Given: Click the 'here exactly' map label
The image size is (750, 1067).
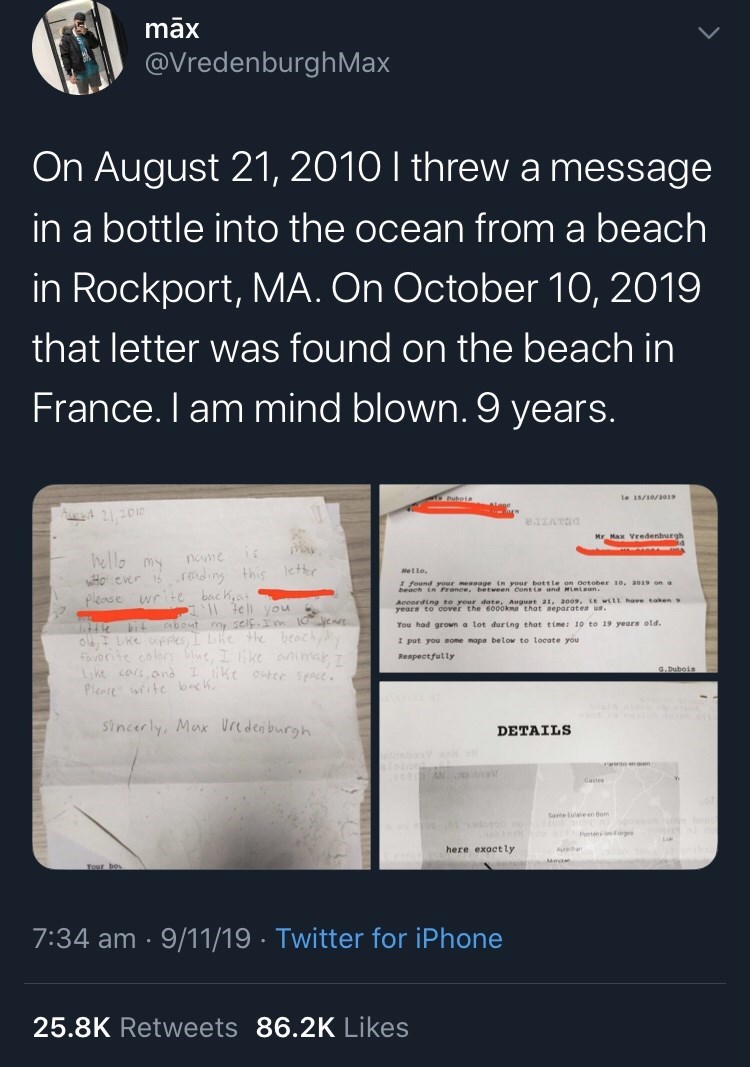Looking at the screenshot, I should point(481,849).
